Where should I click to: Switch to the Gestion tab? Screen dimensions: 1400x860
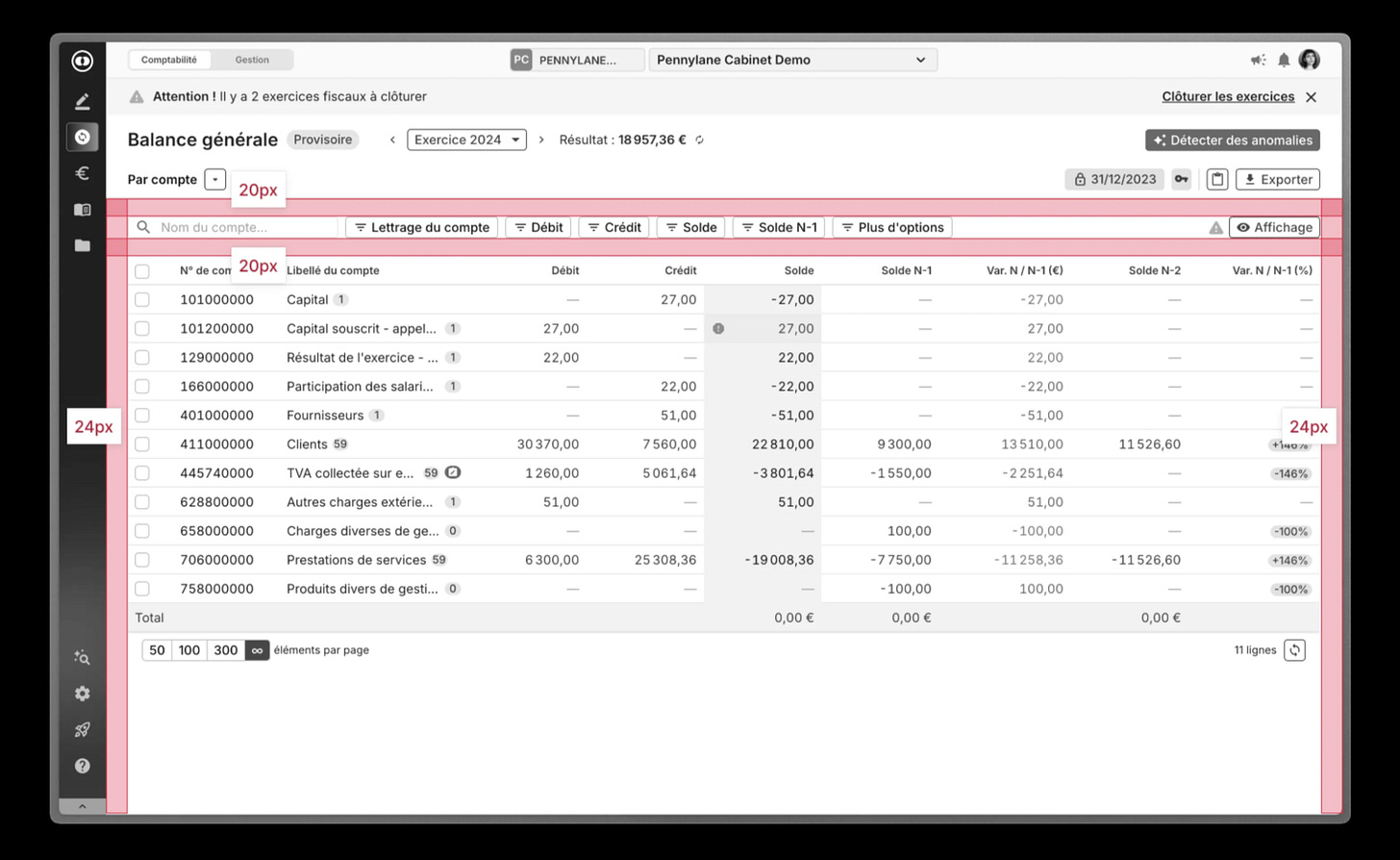(252, 60)
